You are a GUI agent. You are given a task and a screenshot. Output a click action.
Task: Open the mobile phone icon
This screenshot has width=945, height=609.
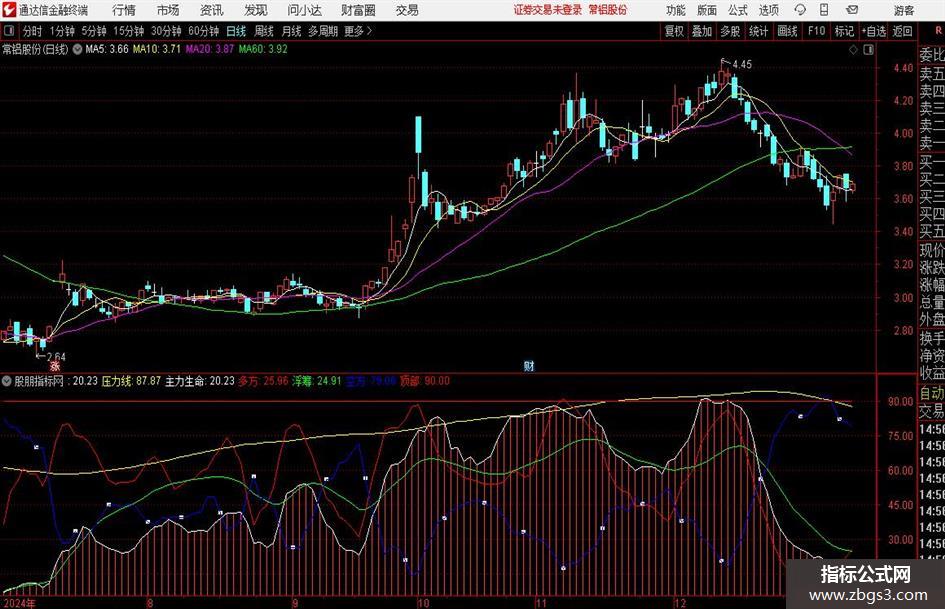(x=824, y=10)
